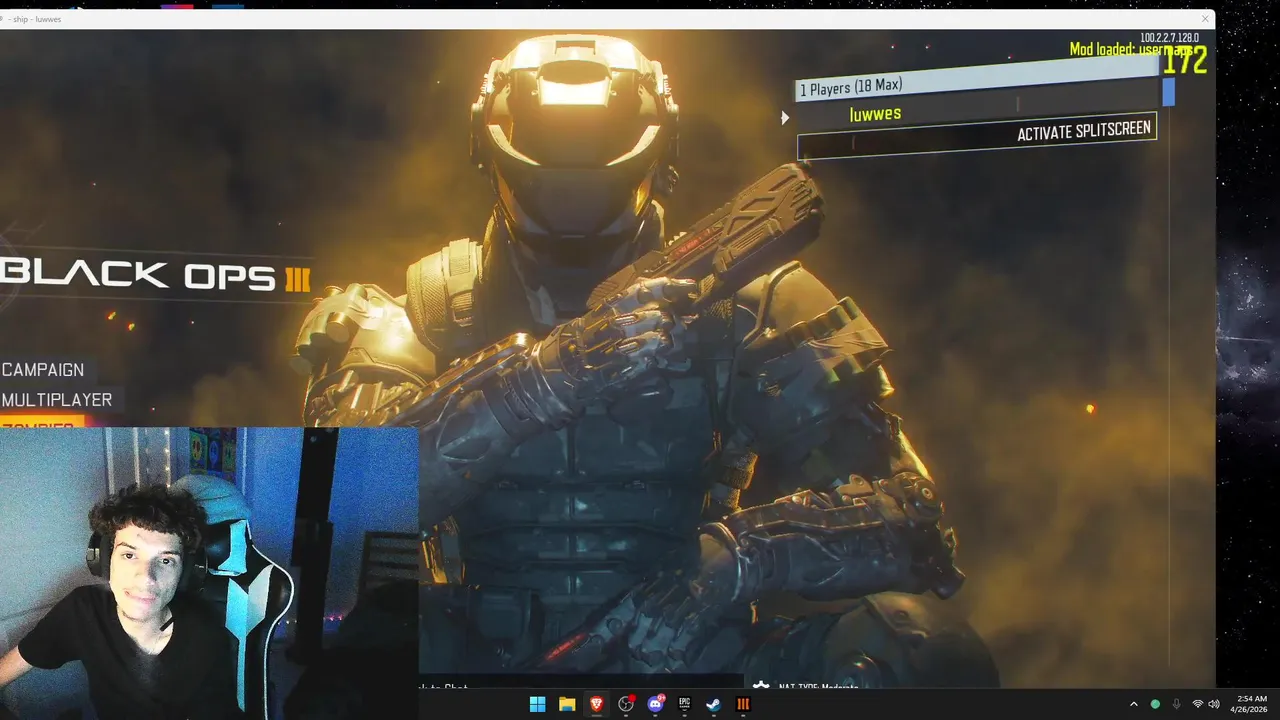This screenshot has width=1280, height=720.
Task: Click the Black Ops III logo
Action: click(x=156, y=276)
